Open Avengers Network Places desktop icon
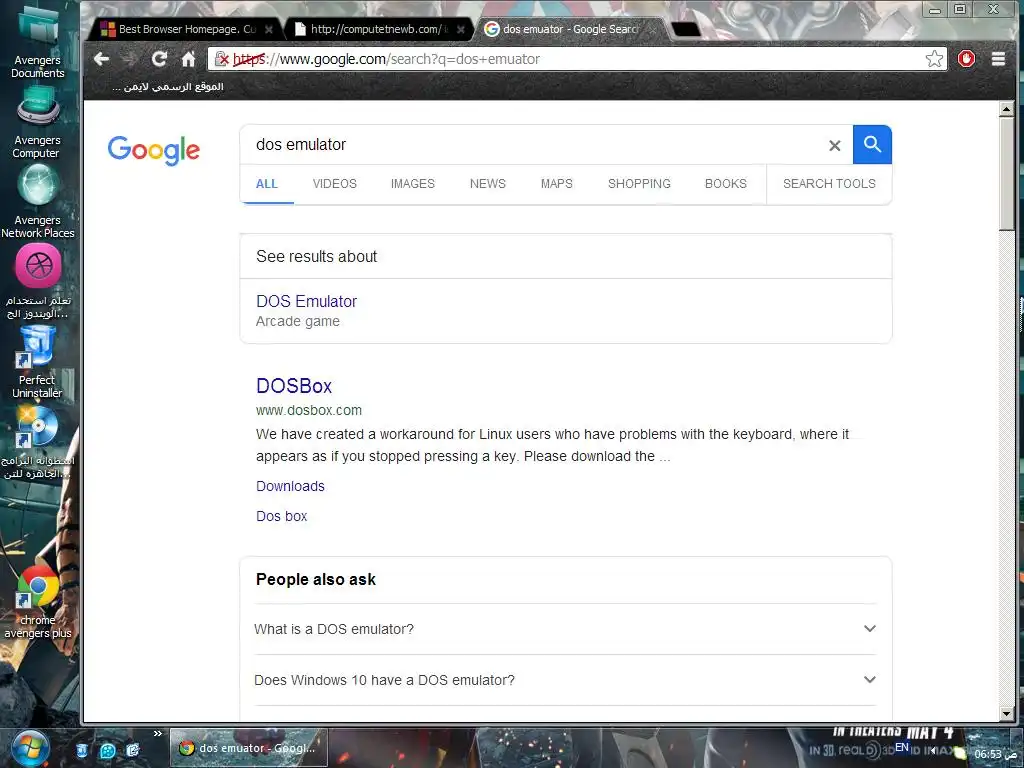This screenshot has height=768, width=1024. (38, 202)
